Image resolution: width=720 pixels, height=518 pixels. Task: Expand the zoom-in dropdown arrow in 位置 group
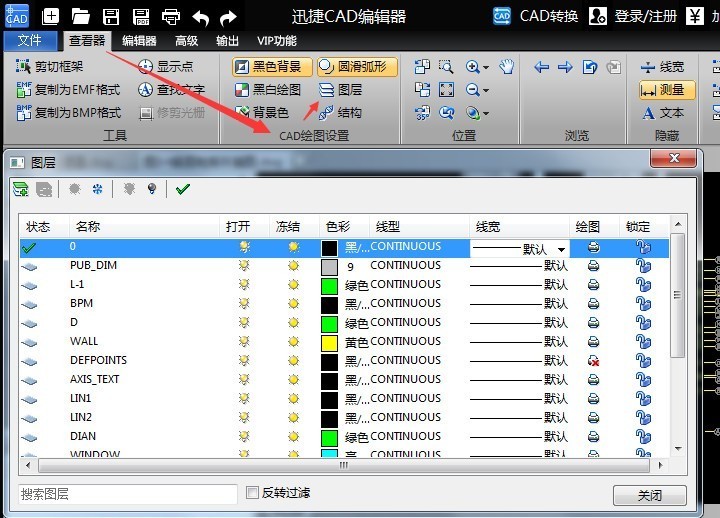[486, 67]
